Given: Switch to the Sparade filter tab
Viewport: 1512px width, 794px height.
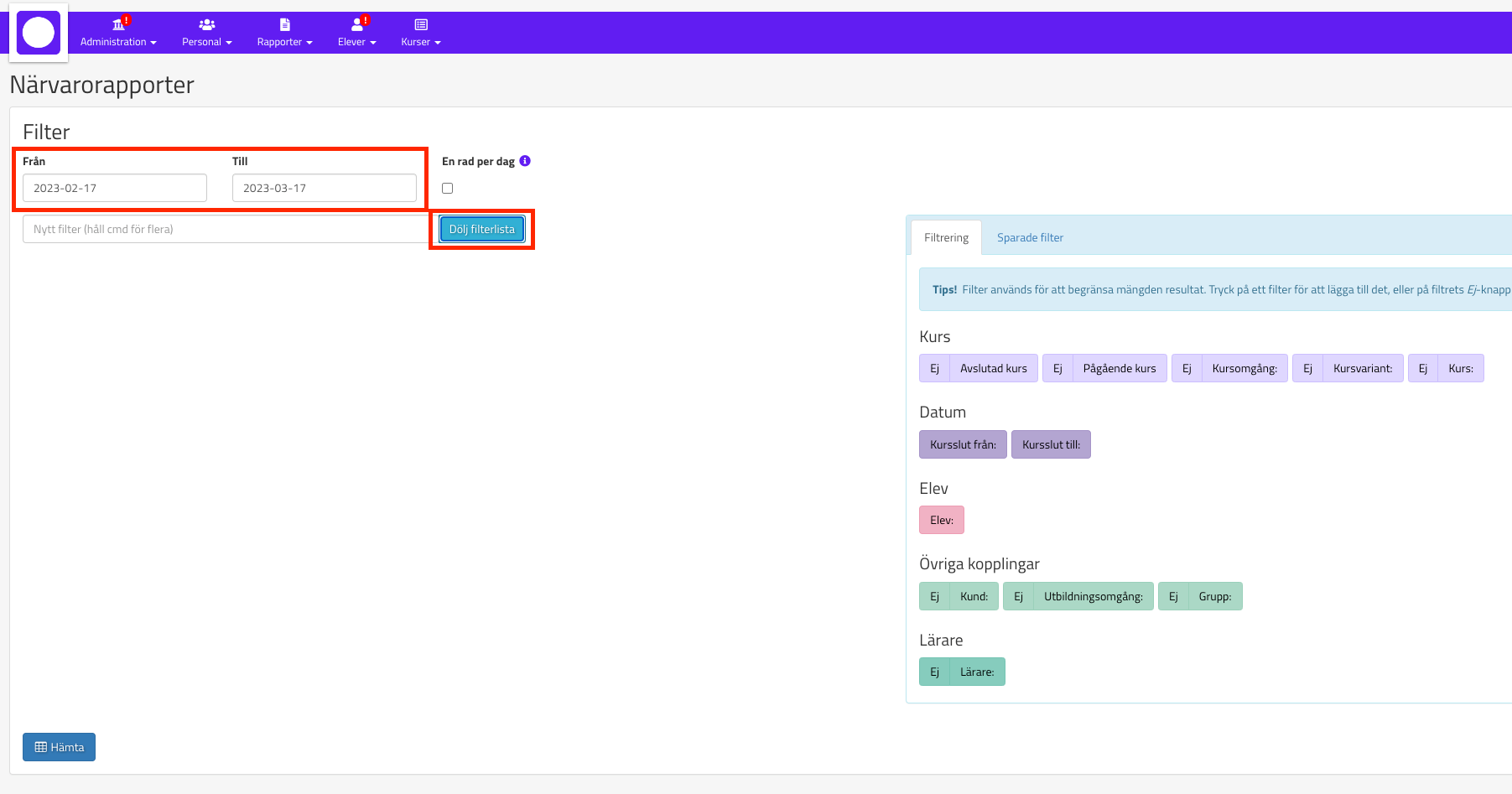Looking at the screenshot, I should coord(1030,238).
